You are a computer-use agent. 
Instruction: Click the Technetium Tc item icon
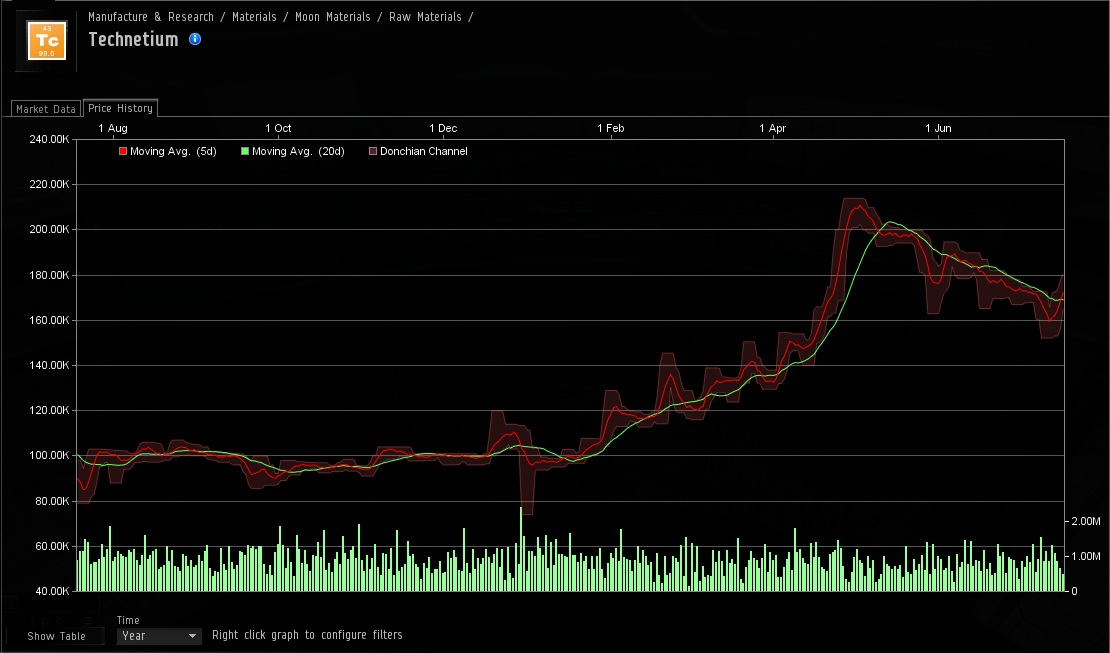pyautogui.click(x=47, y=40)
